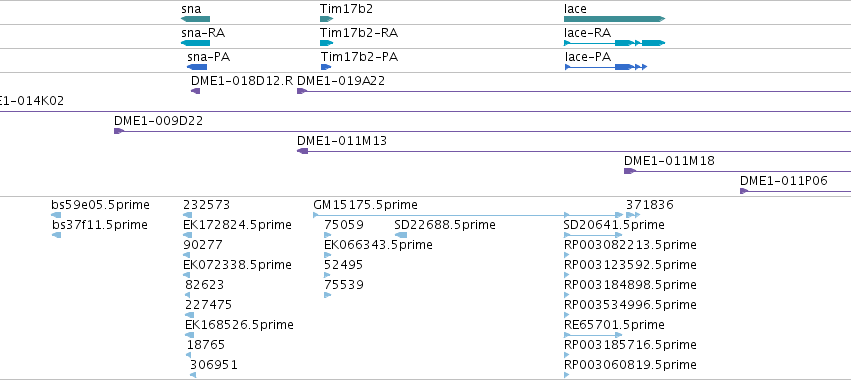Image resolution: width=851 pixels, height=380 pixels.
Task: Click the DME1-019A22 clone marker
Action: point(302,91)
